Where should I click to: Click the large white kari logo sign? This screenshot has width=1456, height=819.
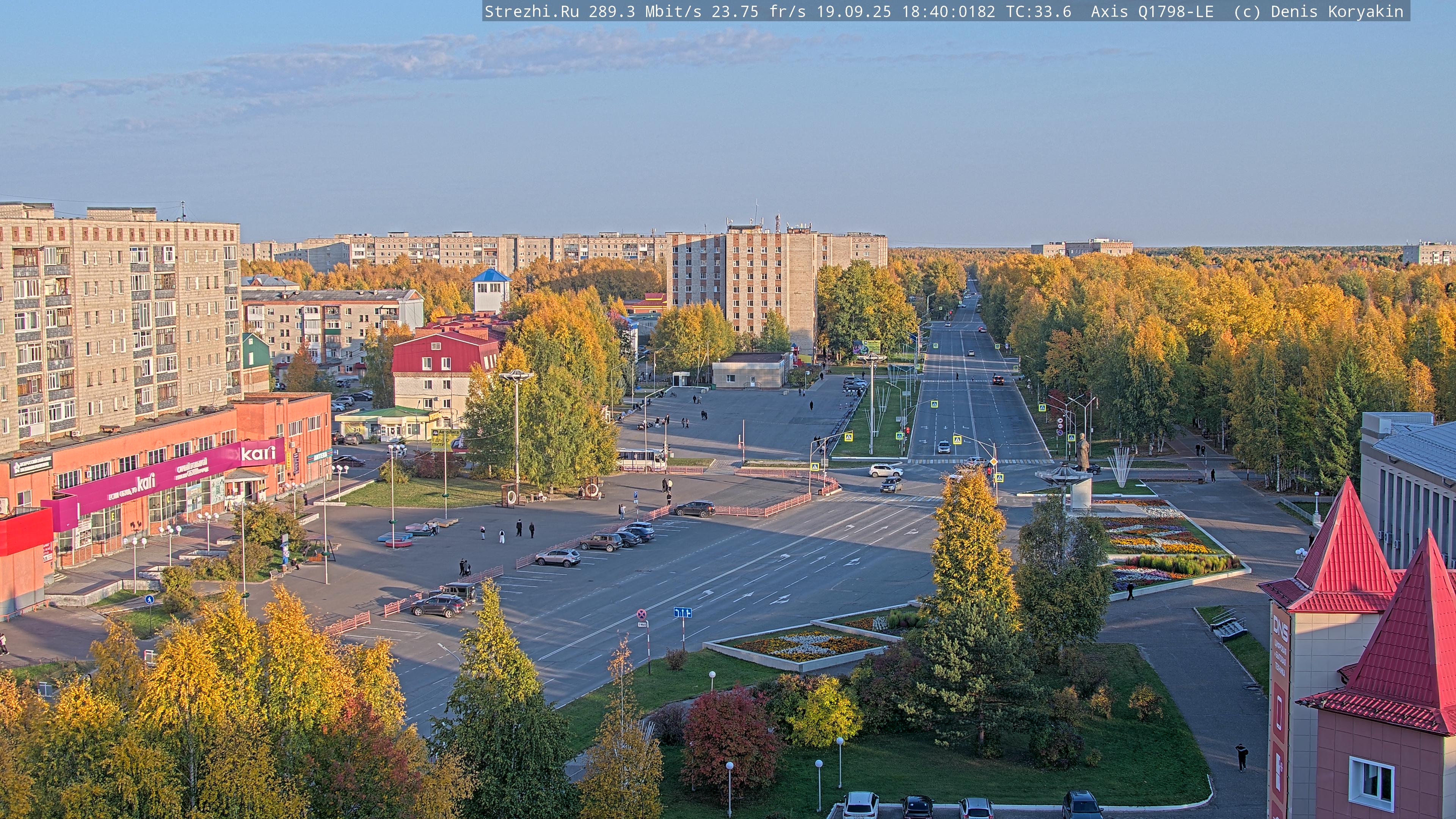click(258, 453)
